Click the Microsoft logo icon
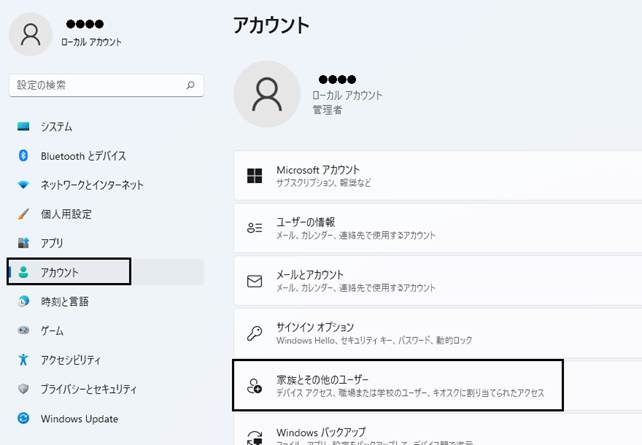 pyautogui.click(x=255, y=176)
